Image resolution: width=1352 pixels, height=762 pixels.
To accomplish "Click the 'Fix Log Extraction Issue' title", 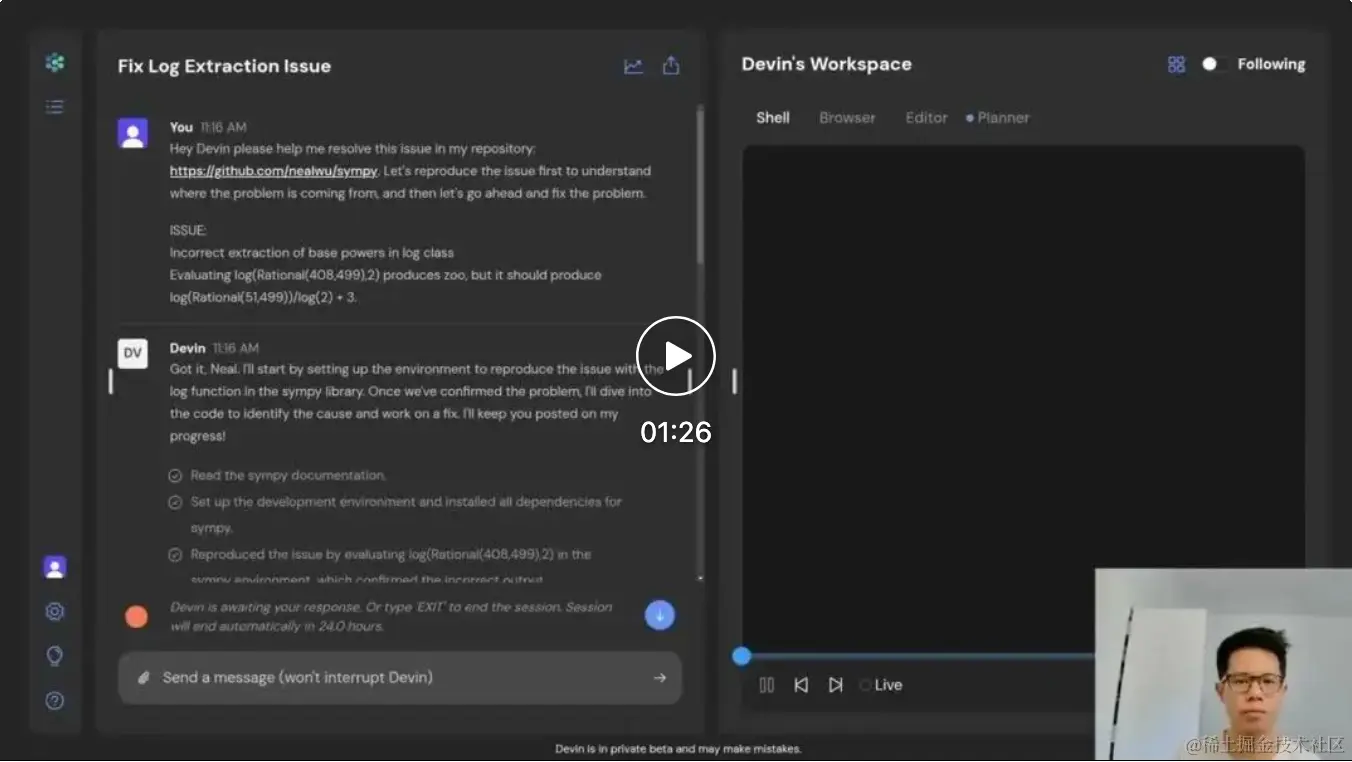I will click(x=224, y=66).
